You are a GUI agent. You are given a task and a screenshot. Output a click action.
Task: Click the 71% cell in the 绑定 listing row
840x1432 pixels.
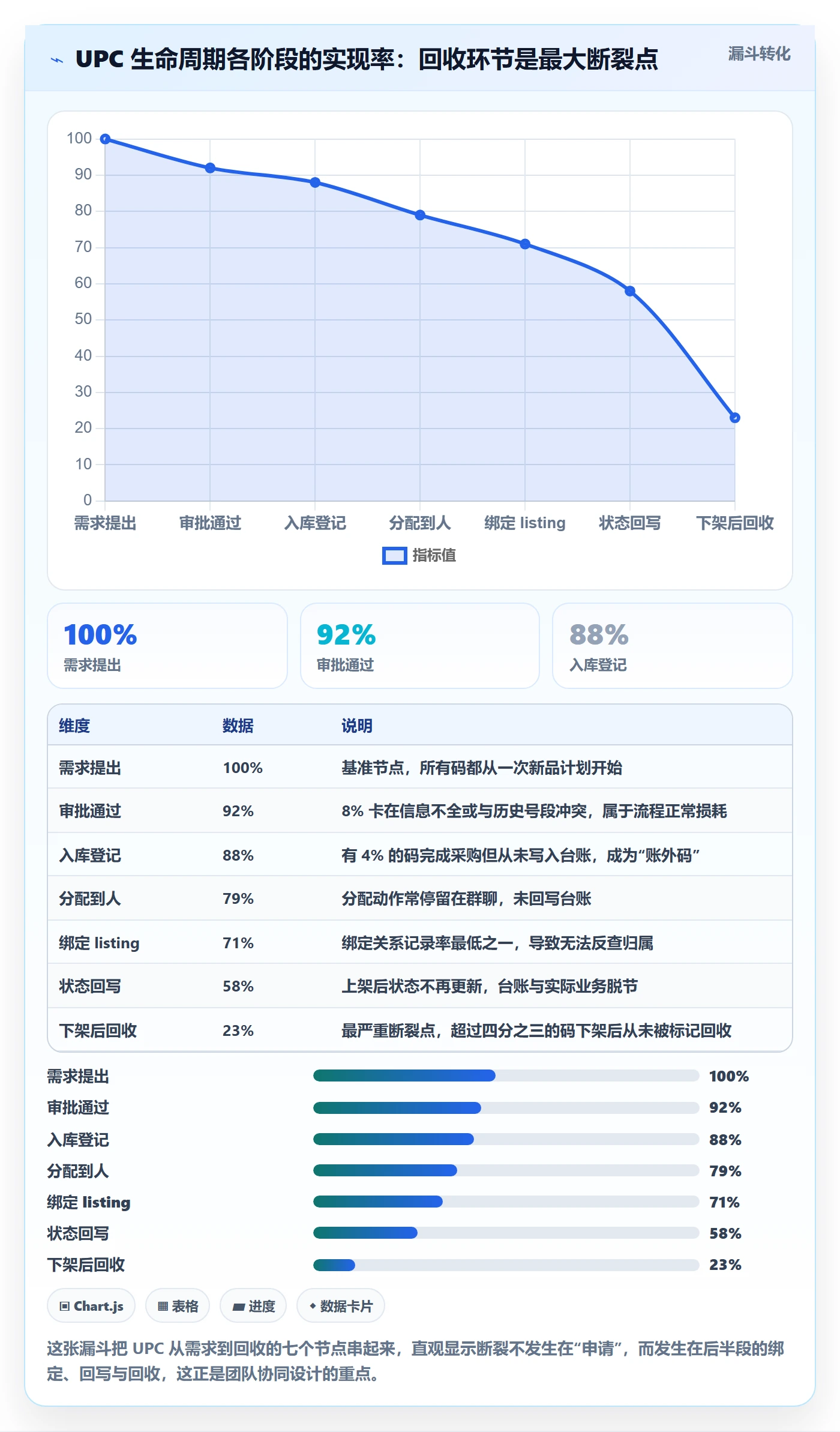pyautogui.click(x=238, y=943)
